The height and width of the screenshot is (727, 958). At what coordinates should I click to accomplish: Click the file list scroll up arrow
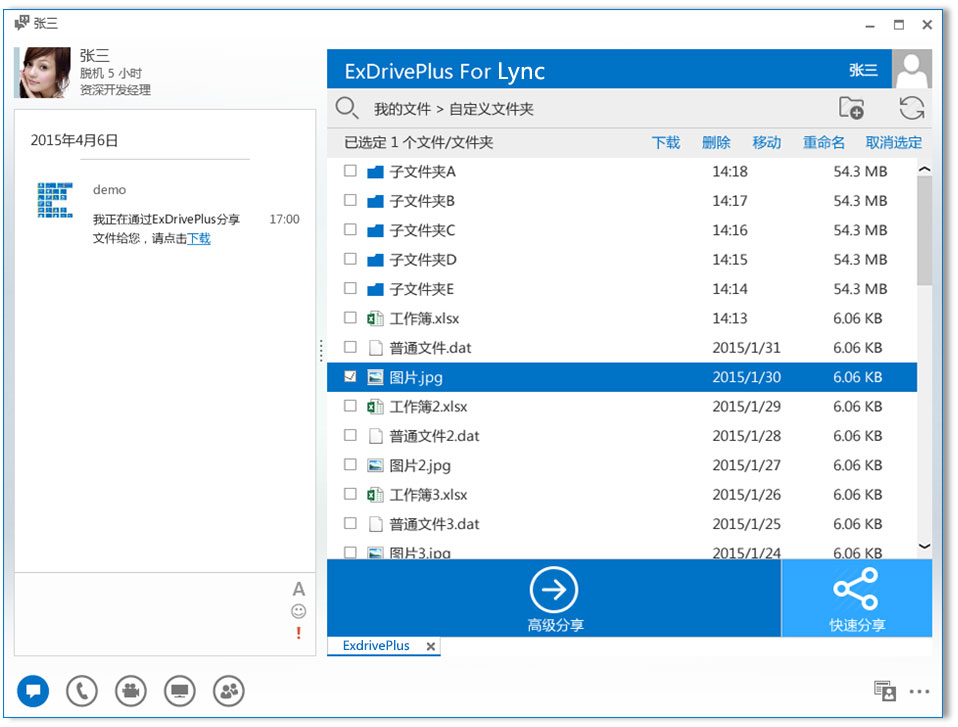tap(924, 169)
